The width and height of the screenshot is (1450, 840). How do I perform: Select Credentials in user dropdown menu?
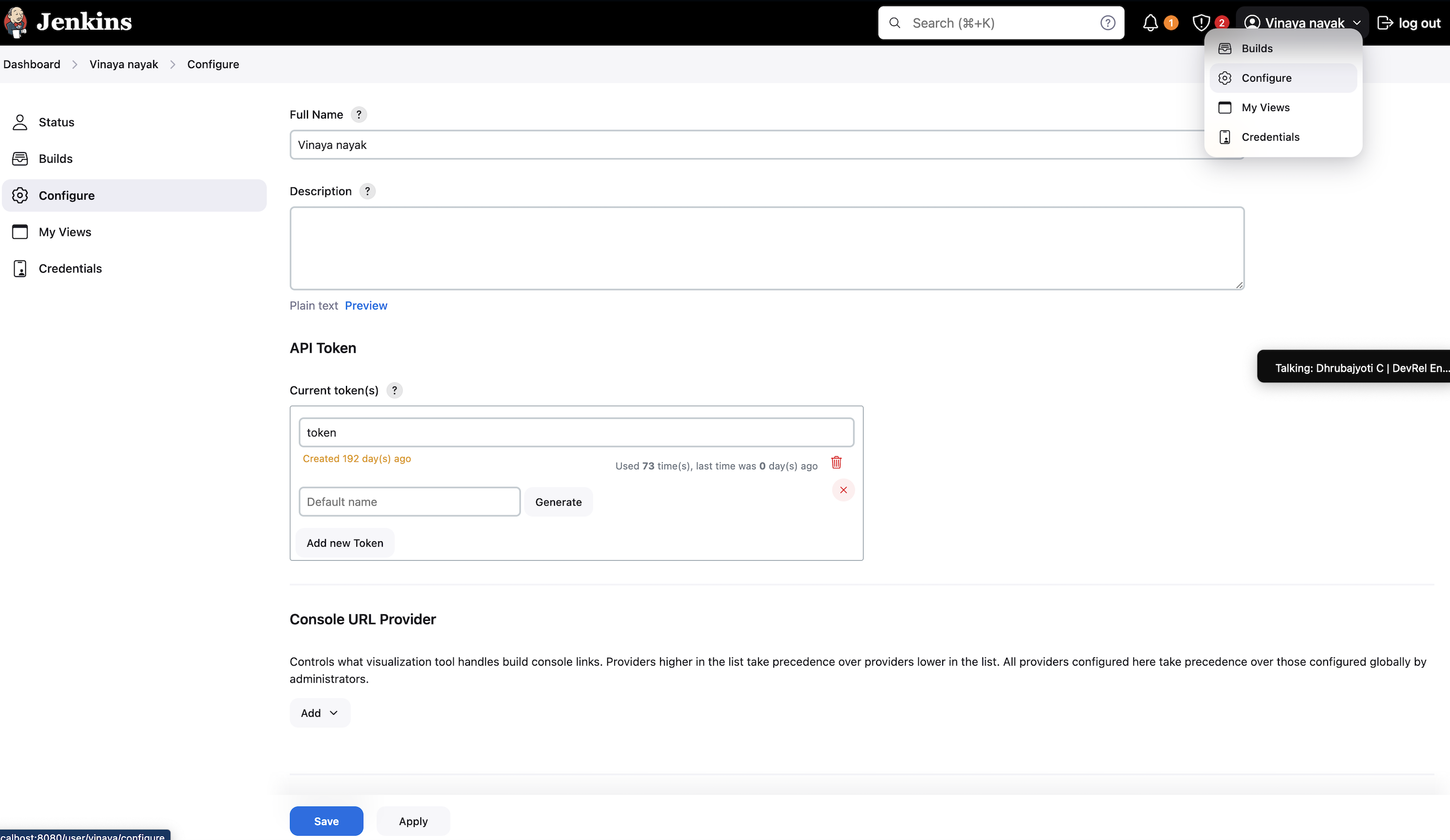click(x=1270, y=137)
